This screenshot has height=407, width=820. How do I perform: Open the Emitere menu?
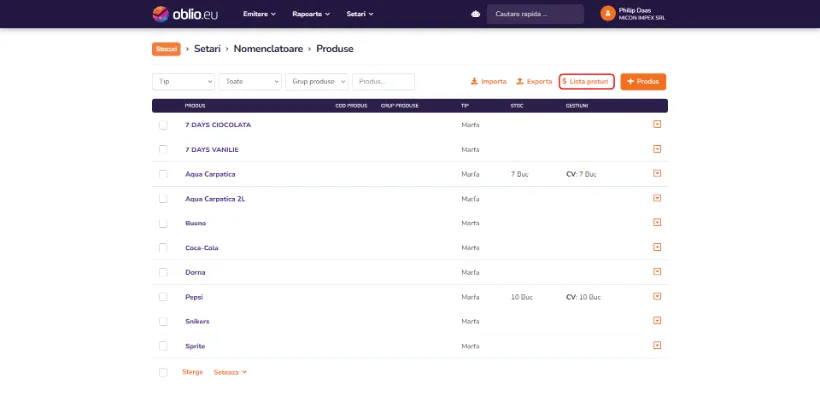259,14
